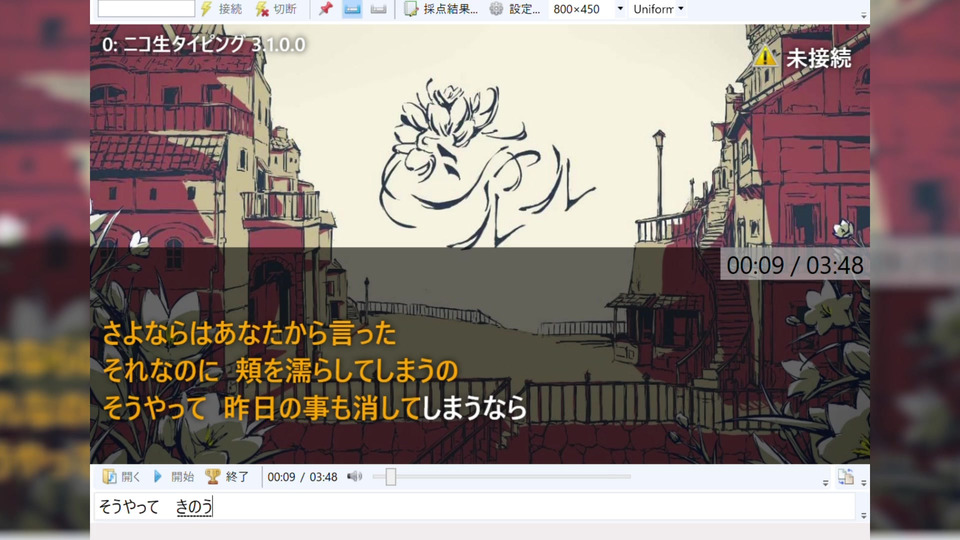Expand the input bar overflow arrow
Viewport: 960px width, 540px height.
(863, 516)
